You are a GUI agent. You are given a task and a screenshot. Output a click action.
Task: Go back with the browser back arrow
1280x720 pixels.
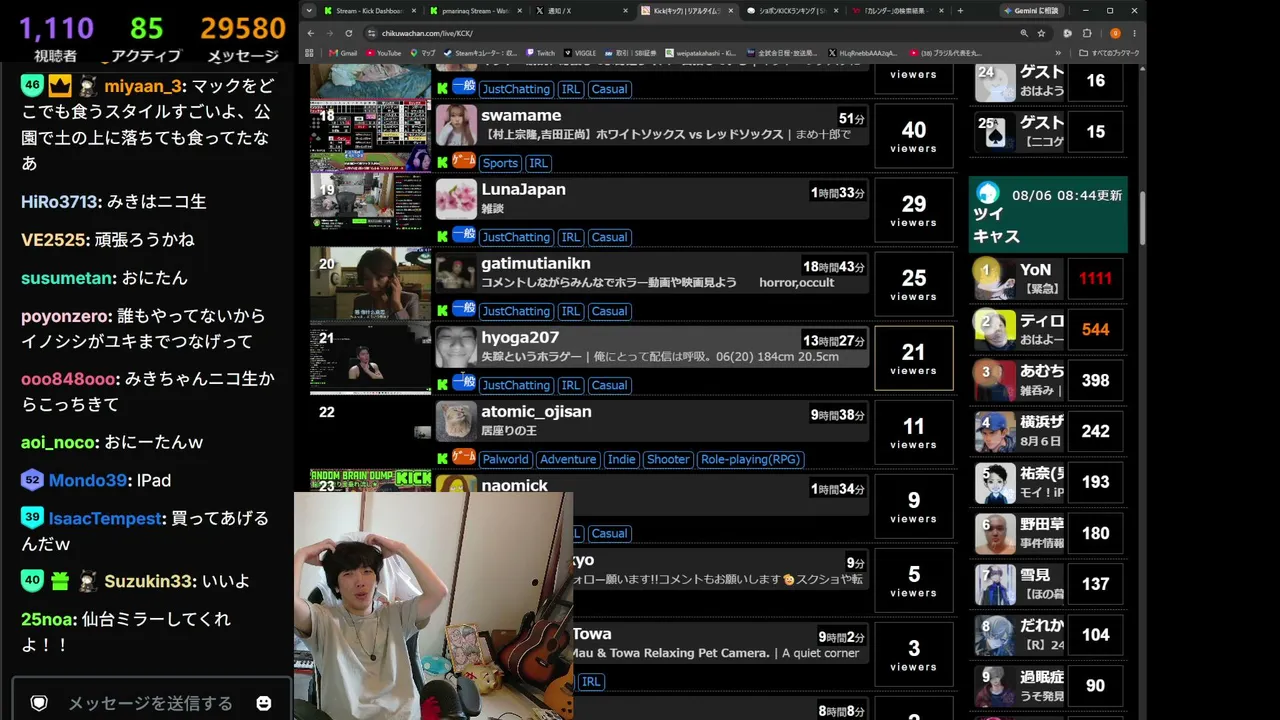click(310, 33)
